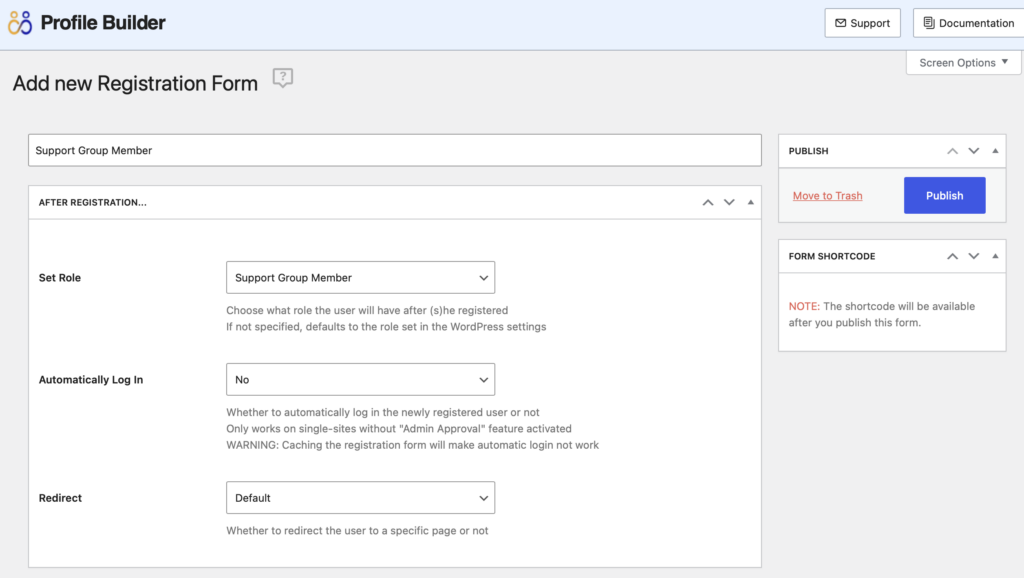Open the Documentation button
The height and width of the screenshot is (578, 1024).
pos(969,23)
